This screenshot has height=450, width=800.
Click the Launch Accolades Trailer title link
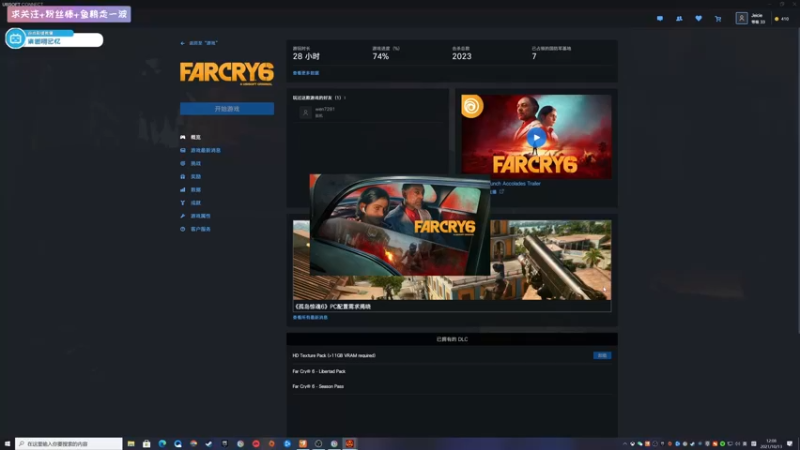tap(515, 184)
